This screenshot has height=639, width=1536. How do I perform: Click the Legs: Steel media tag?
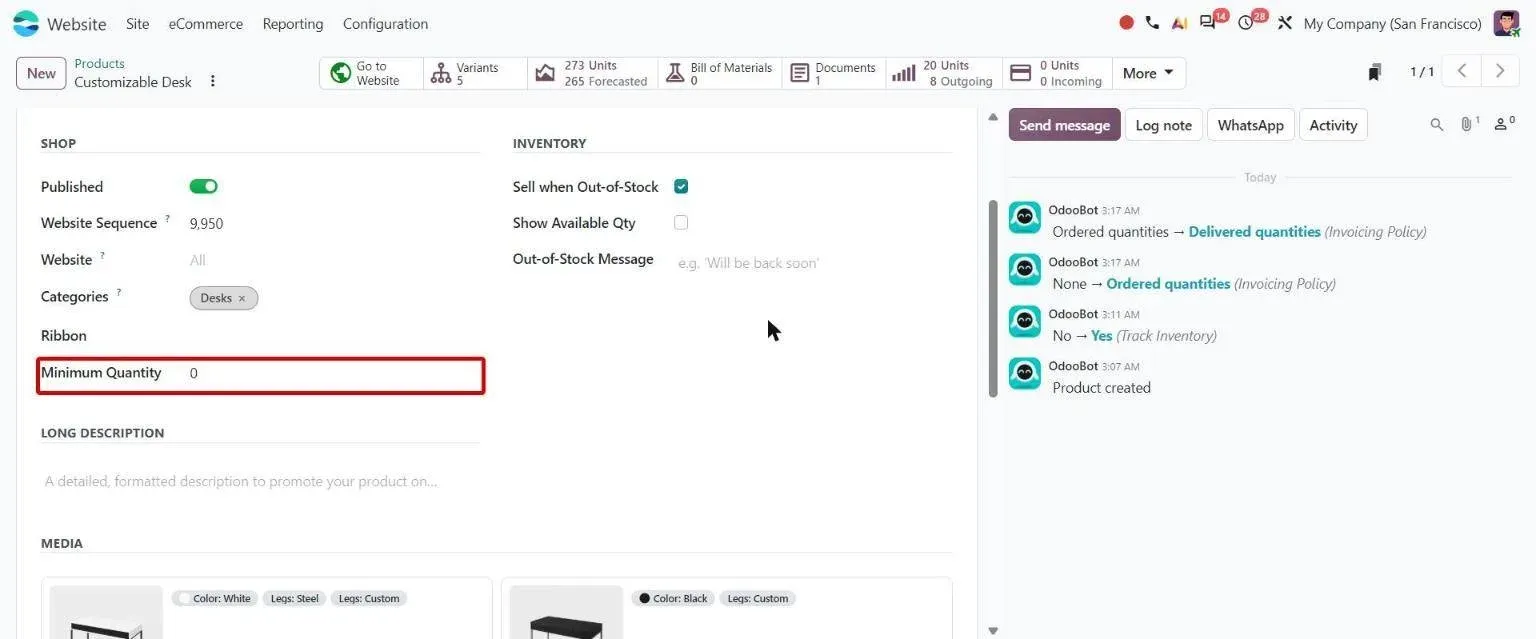pos(294,598)
